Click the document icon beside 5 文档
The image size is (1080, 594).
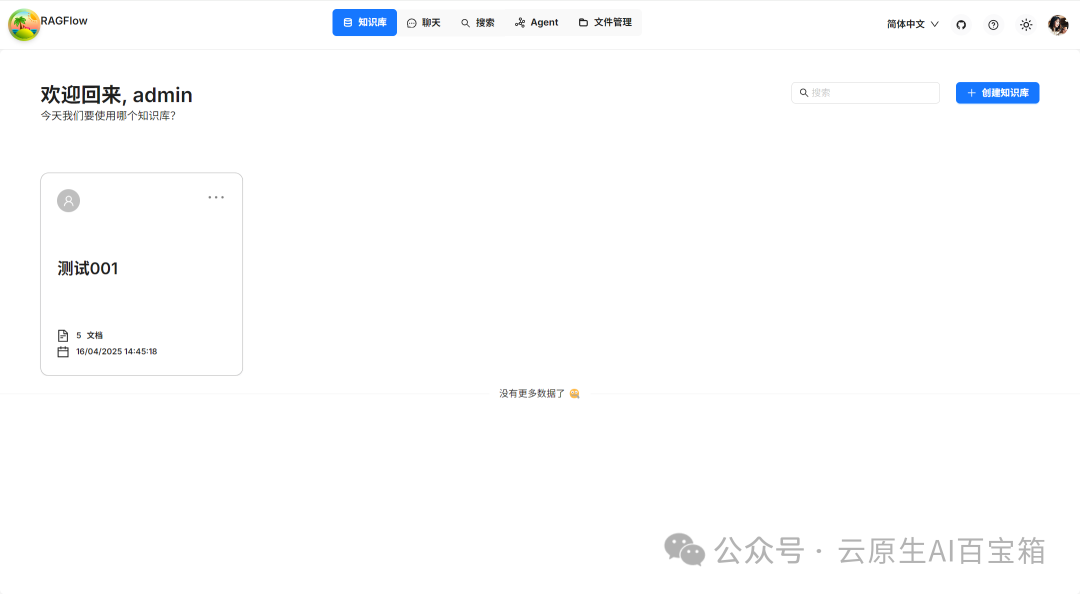click(x=63, y=336)
